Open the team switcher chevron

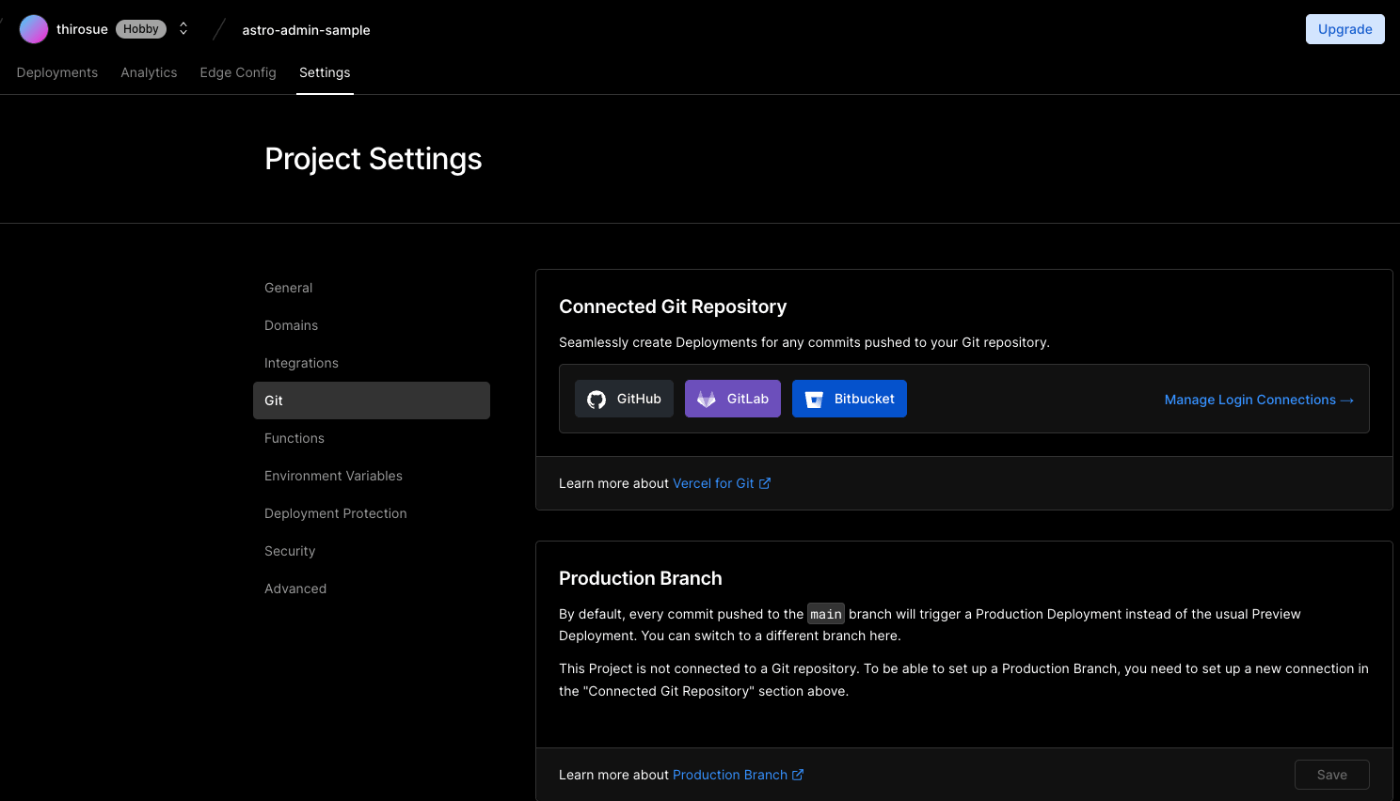tap(183, 29)
